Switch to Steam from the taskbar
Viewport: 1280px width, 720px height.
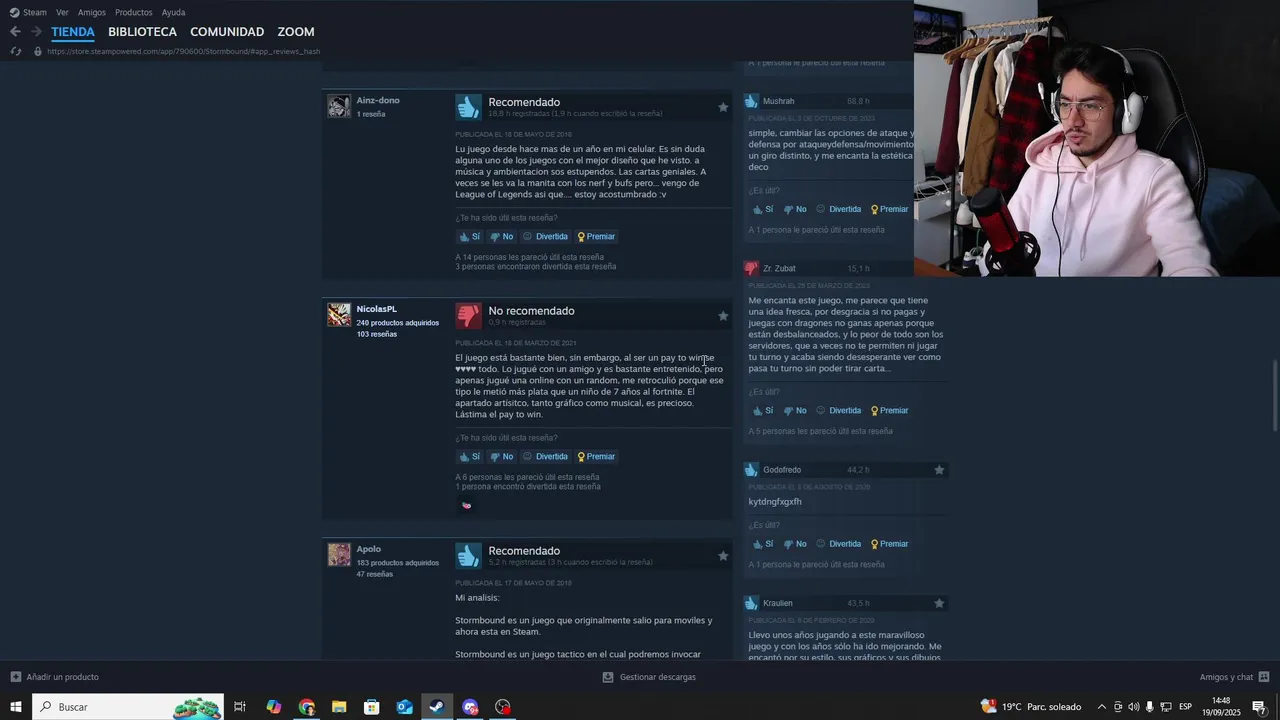(437, 707)
